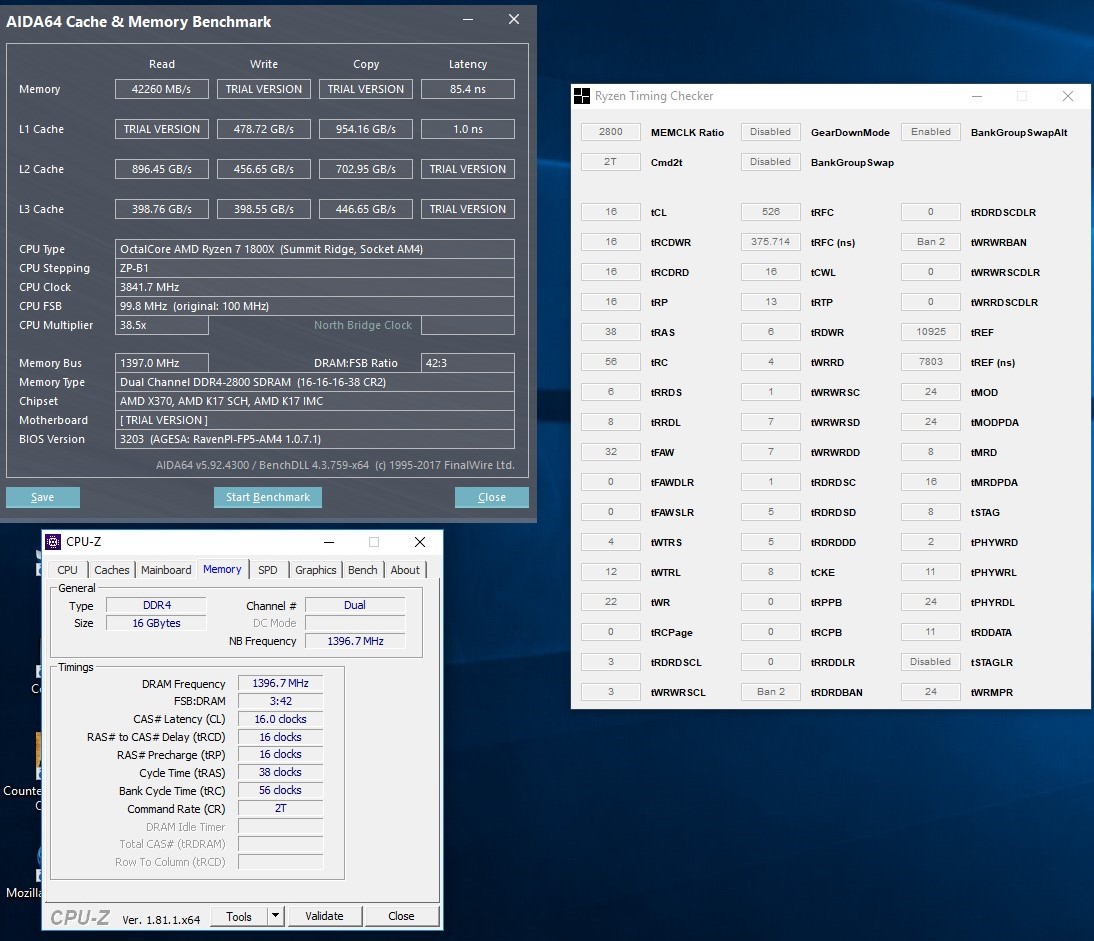Click the tRFC value 526
This screenshot has width=1094, height=941.
pyautogui.click(x=770, y=212)
